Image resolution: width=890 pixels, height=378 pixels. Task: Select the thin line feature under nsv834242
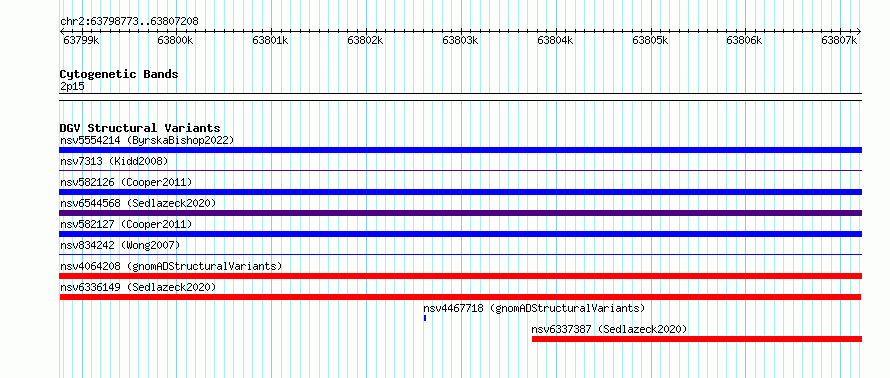pyautogui.click(x=460, y=254)
